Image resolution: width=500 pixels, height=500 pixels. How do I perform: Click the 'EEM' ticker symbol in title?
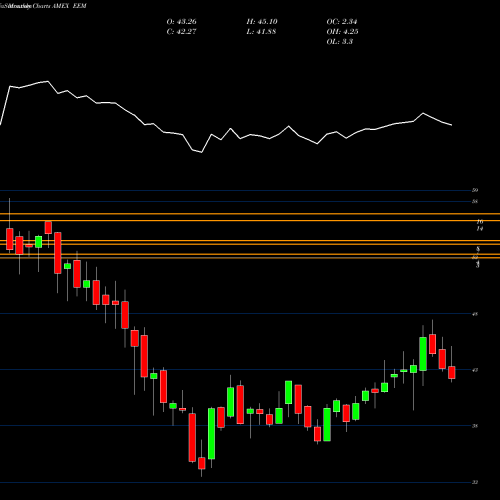tap(80, 6)
